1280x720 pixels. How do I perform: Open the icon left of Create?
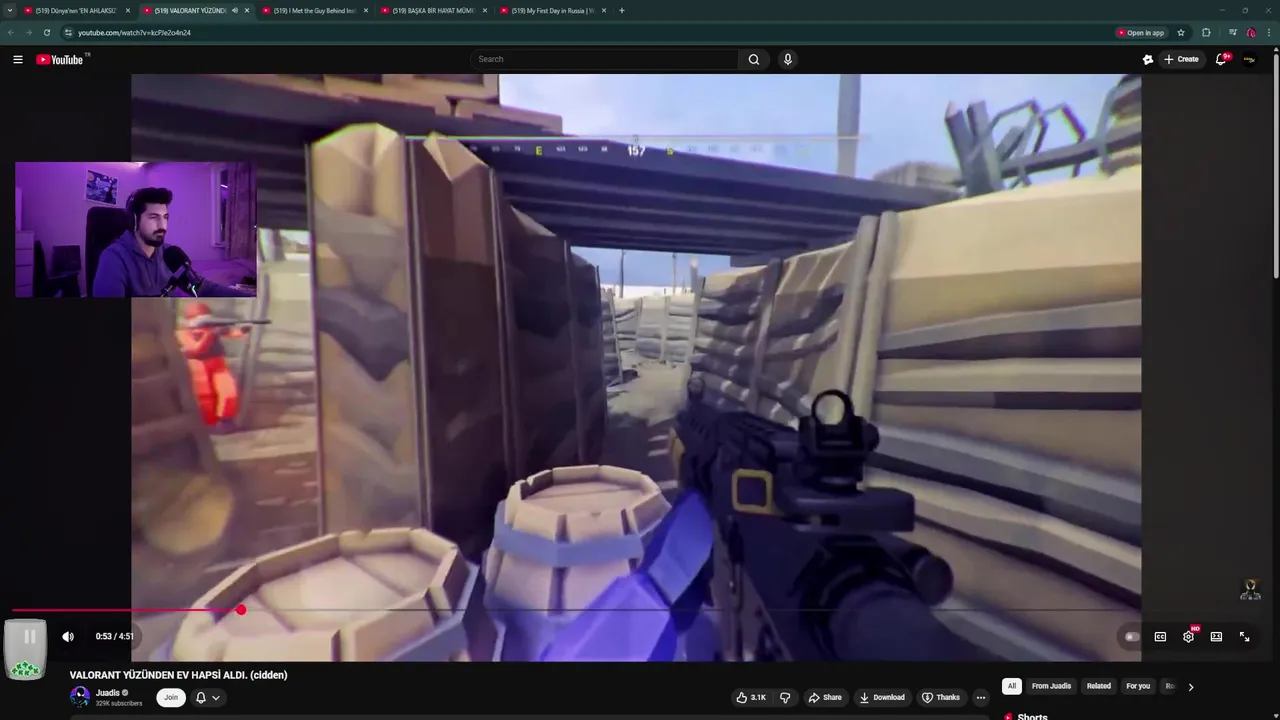1148,59
